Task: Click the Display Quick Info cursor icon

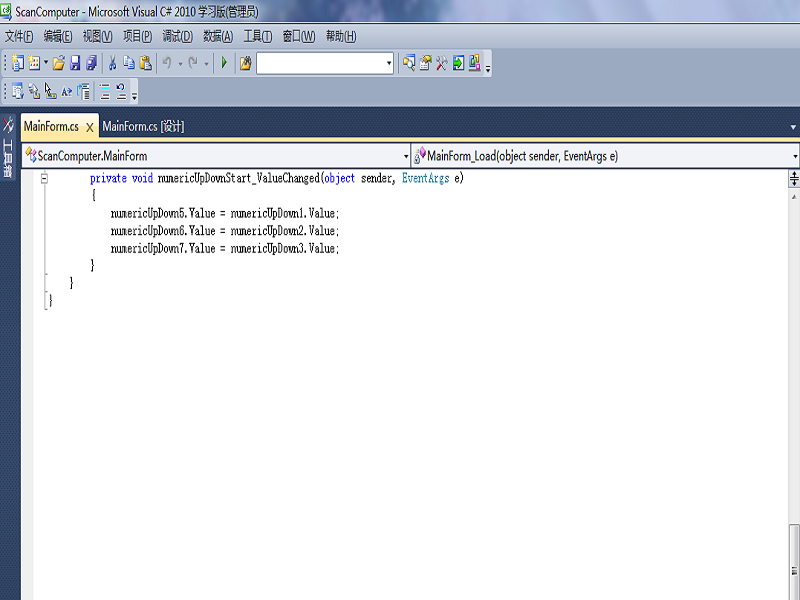Action: (x=50, y=92)
